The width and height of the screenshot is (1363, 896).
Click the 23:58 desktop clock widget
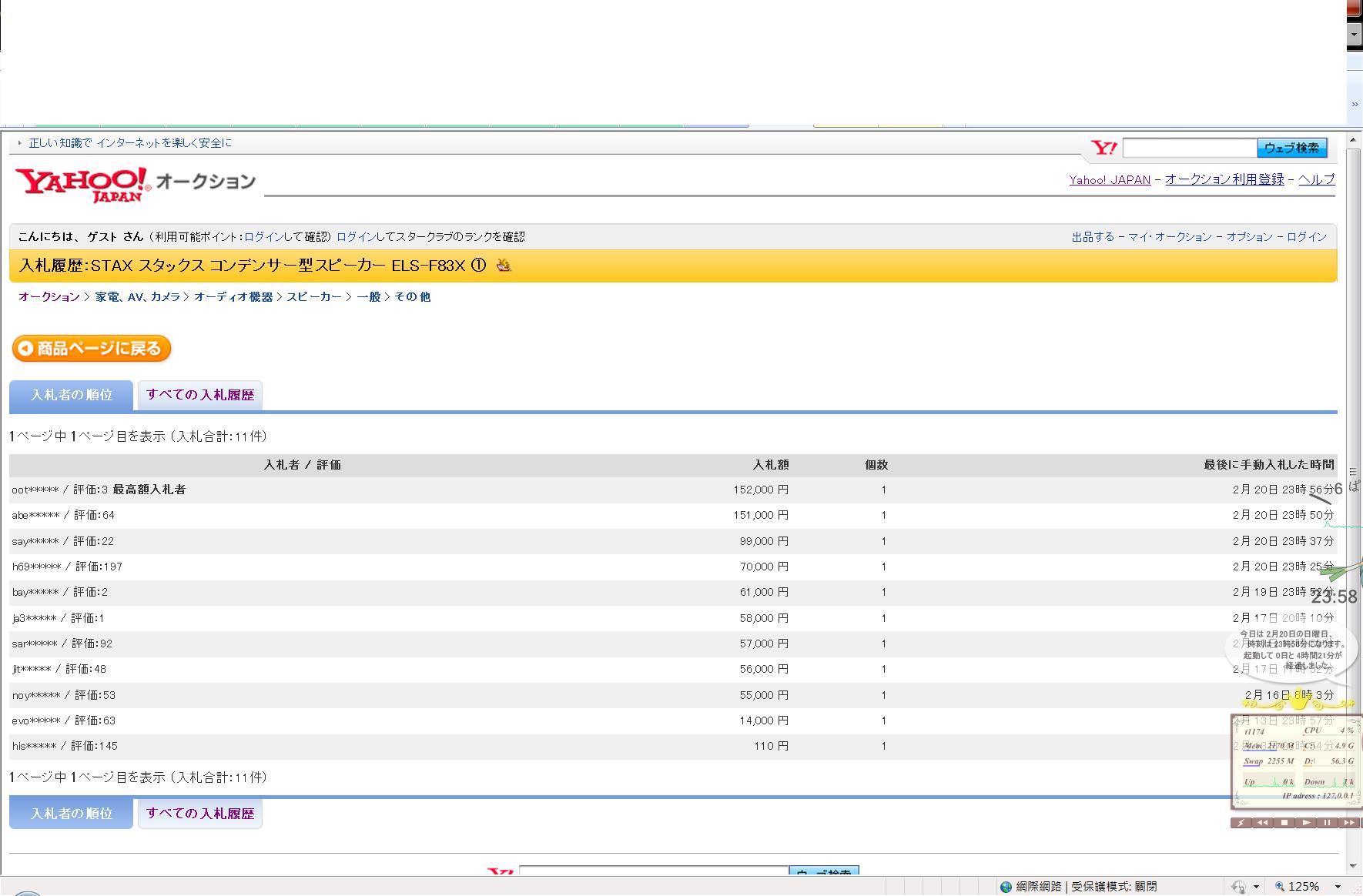pos(1335,597)
